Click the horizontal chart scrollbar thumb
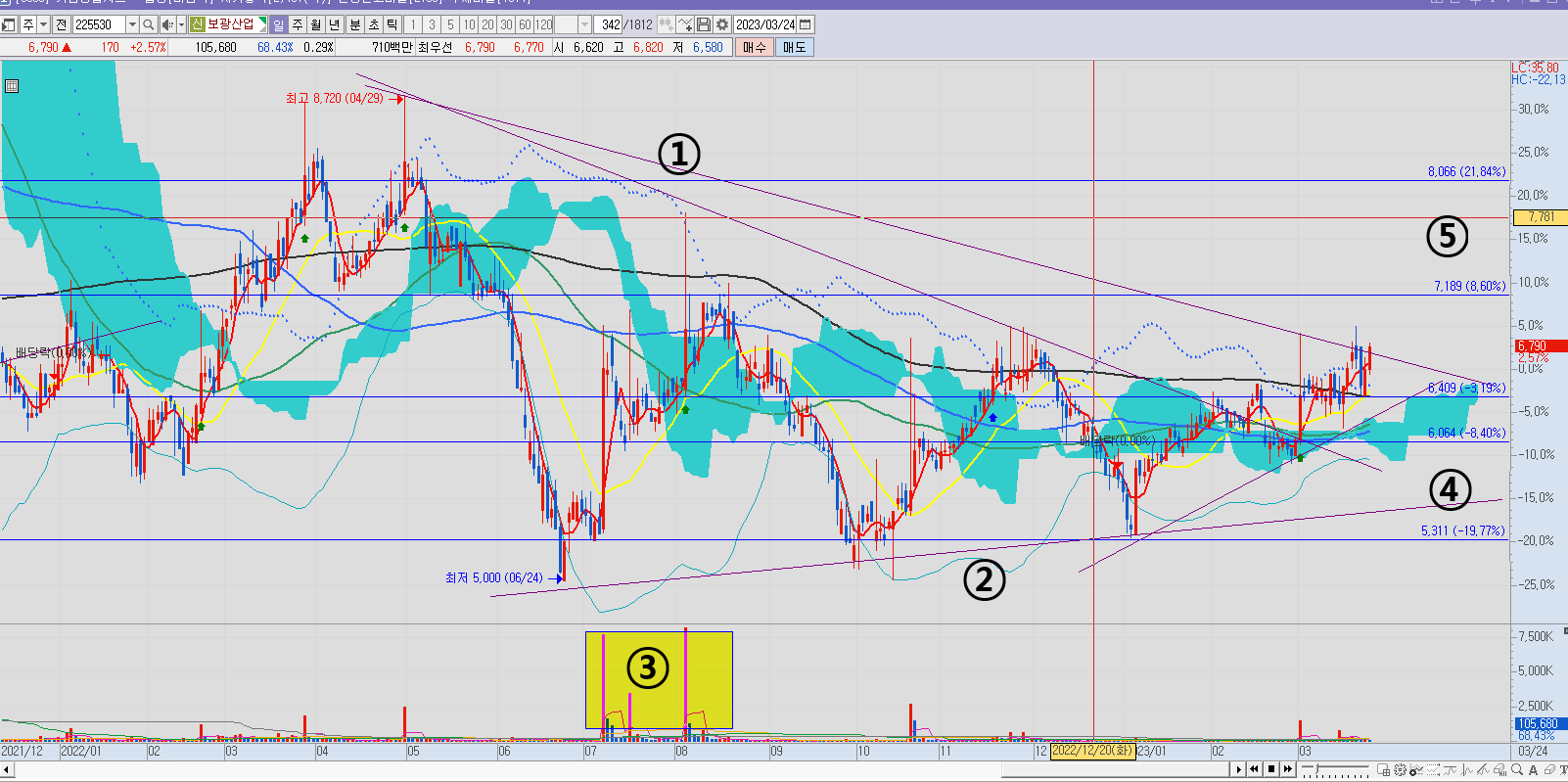 (1114, 769)
